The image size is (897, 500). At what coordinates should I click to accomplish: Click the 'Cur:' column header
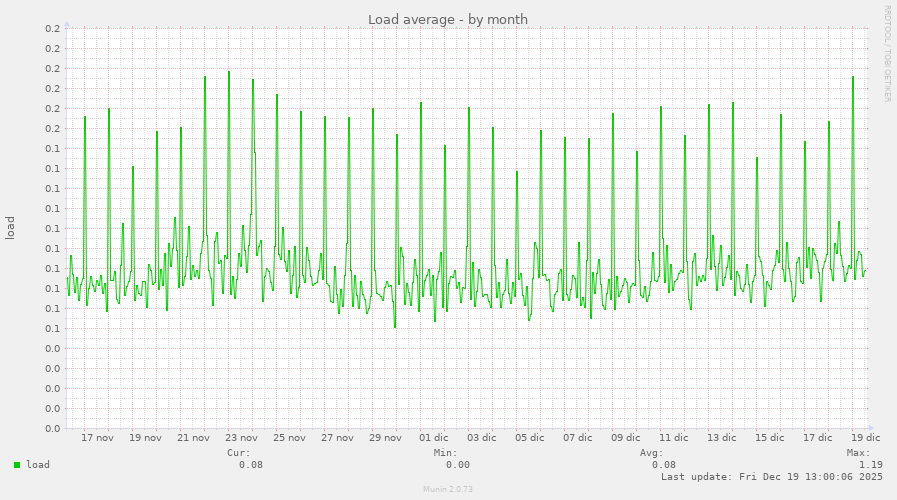coord(239,453)
